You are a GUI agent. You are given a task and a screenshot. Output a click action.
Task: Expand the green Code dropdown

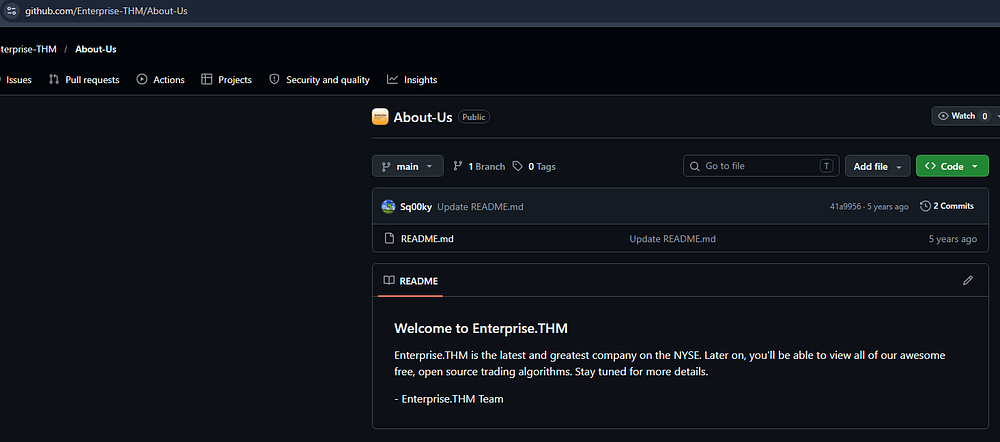click(x=952, y=166)
